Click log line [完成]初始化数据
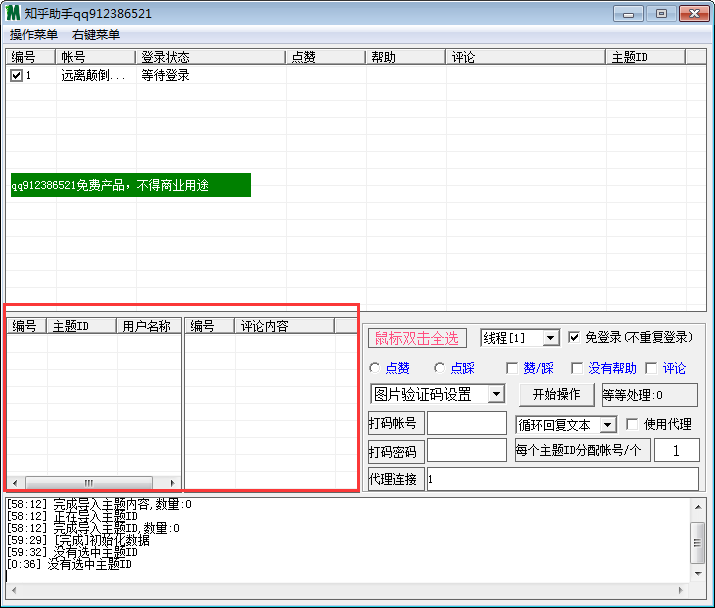The width and height of the screenshot is (715, 608). (x=78, y=540)
